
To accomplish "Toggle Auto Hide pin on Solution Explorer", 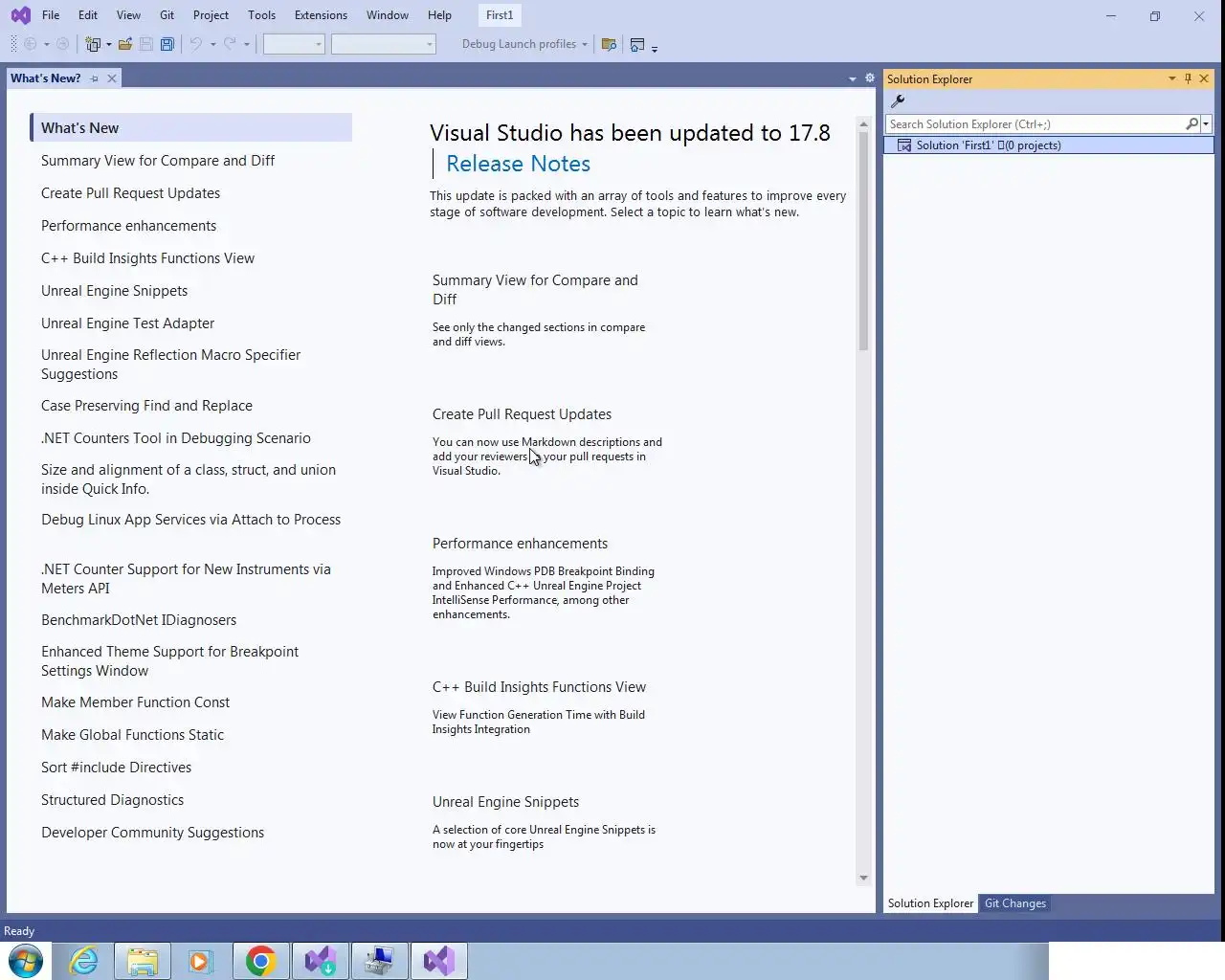I will click(x=1188, y=78).
